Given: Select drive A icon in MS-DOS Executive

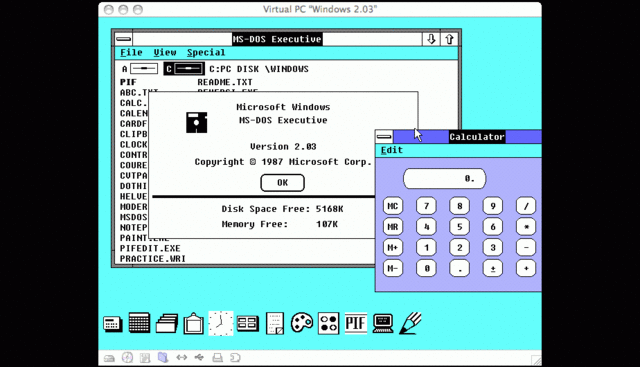Looking at the screenshot, I should point(140,69).
